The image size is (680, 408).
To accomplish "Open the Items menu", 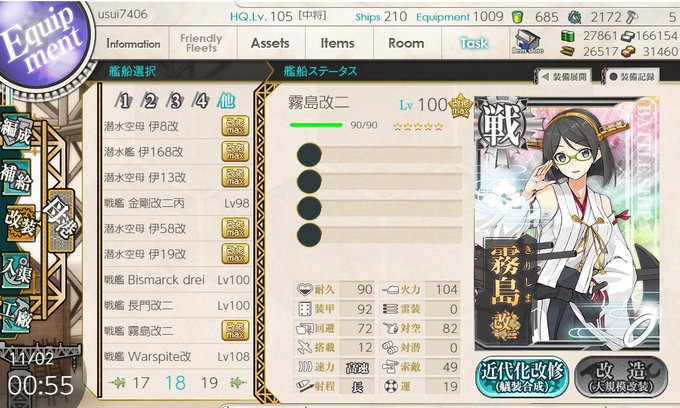I will coord(337,43).
